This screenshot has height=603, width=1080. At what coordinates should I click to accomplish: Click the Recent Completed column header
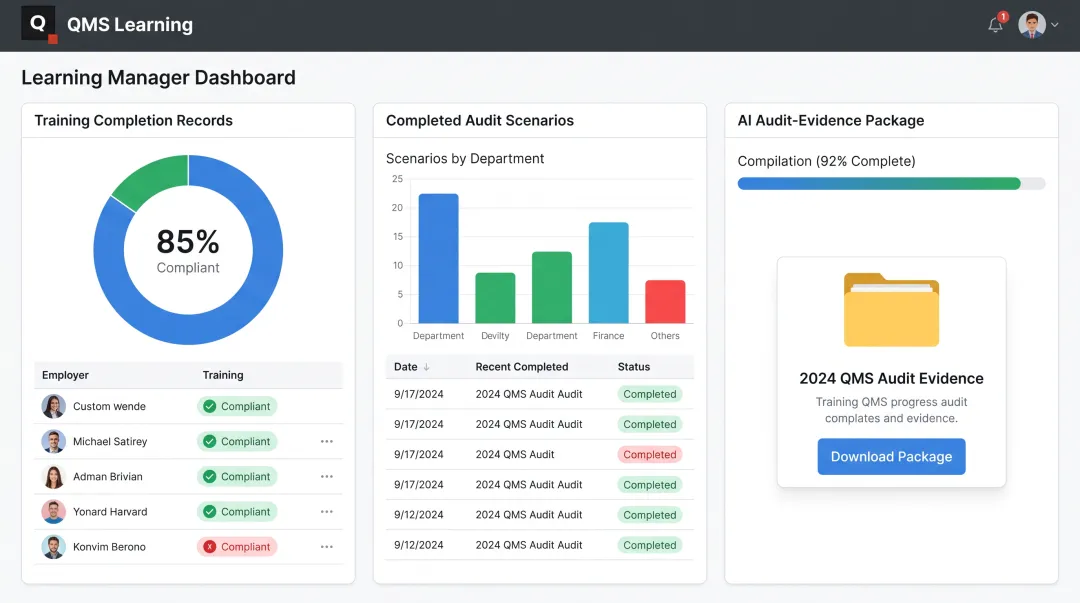pos(521,367)
